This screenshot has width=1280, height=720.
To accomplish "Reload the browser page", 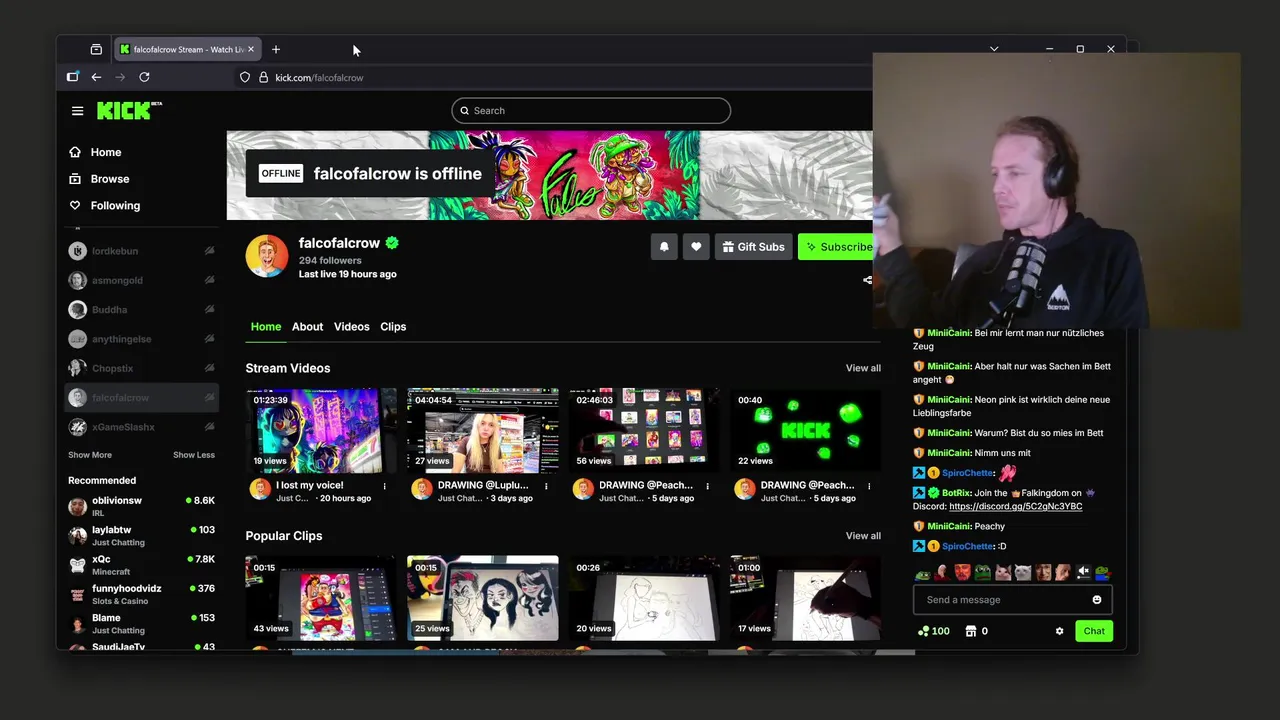I will click(144, 77).
